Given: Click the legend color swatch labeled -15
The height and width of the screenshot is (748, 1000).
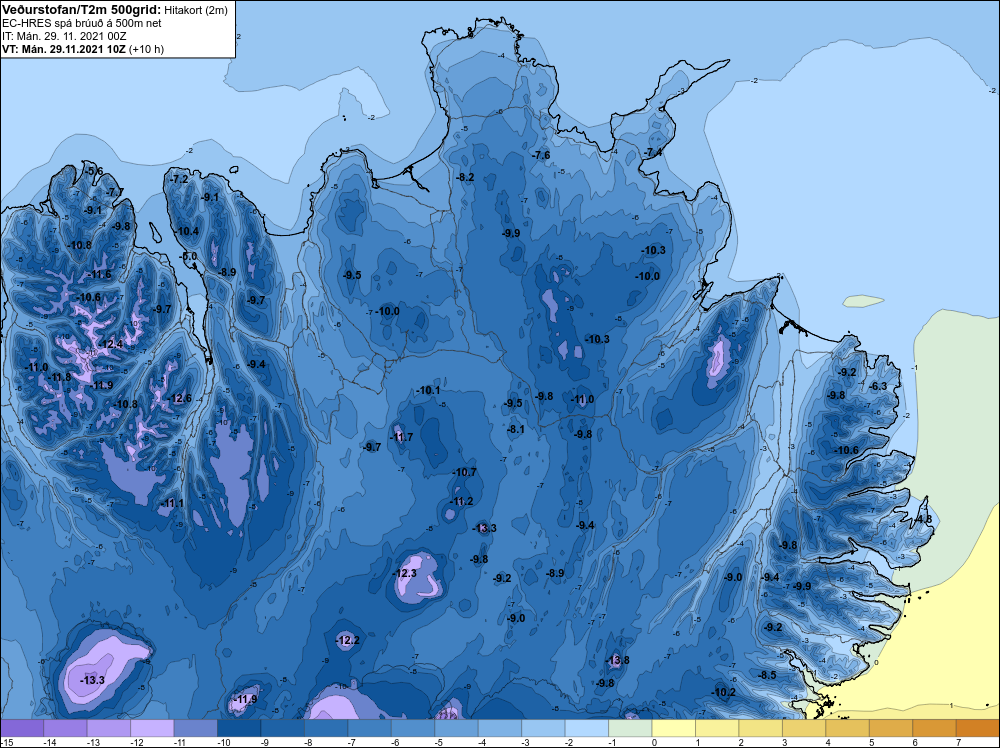Looking at the screenshot, I should (x=22, y=728).
